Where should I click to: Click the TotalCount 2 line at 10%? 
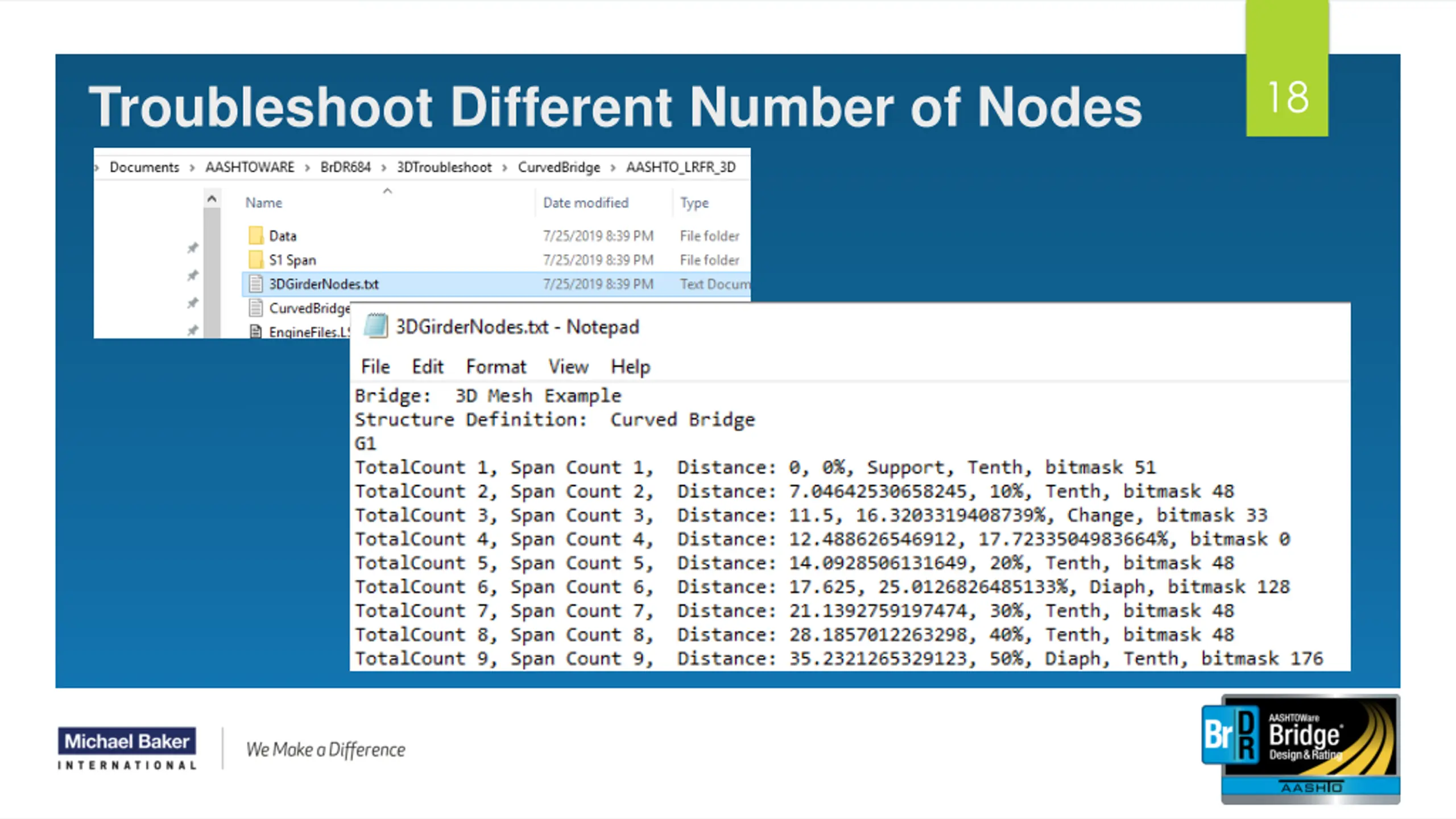coord(795,491)
